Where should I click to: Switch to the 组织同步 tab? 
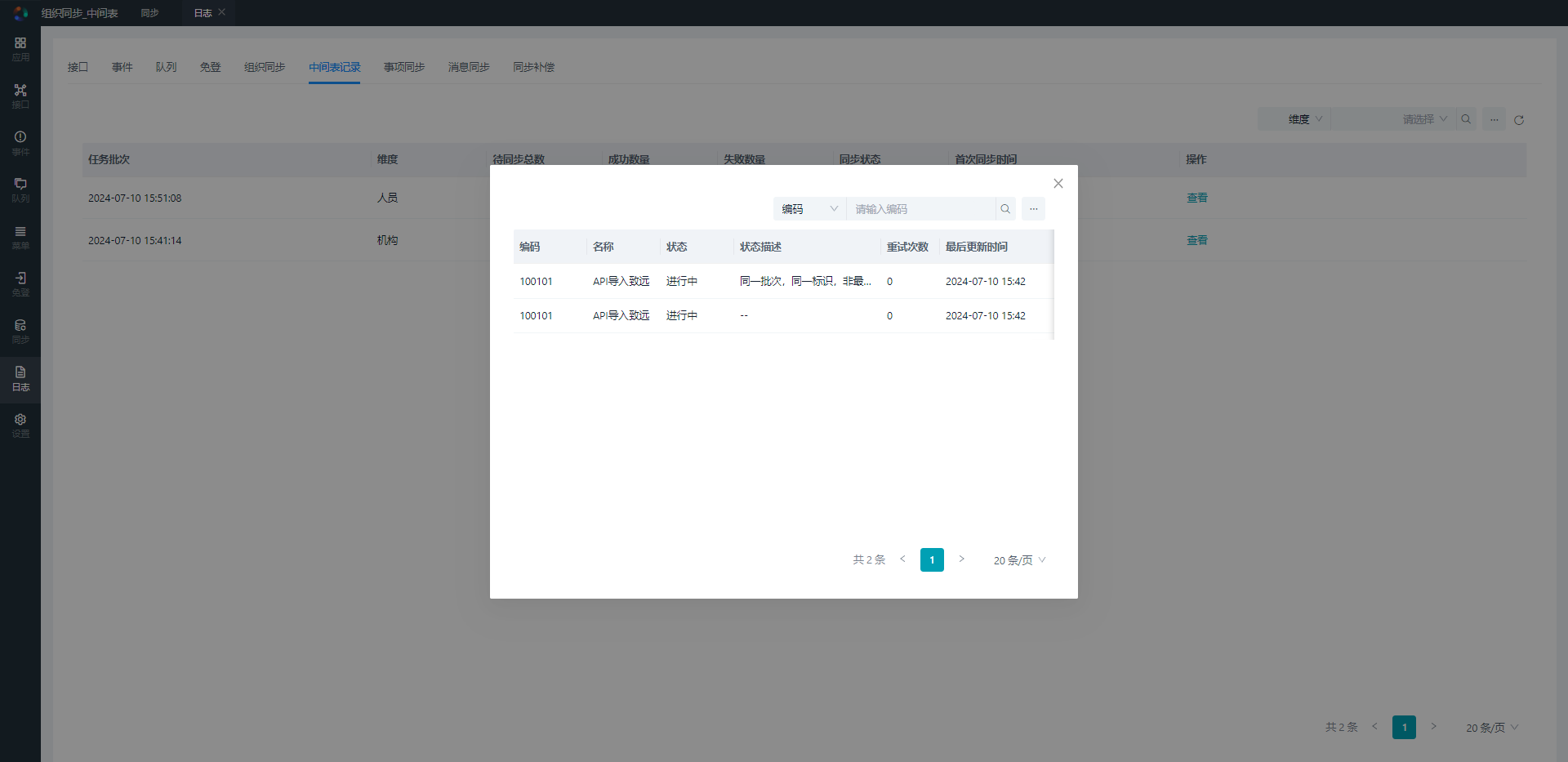click(x=265, y=67)
